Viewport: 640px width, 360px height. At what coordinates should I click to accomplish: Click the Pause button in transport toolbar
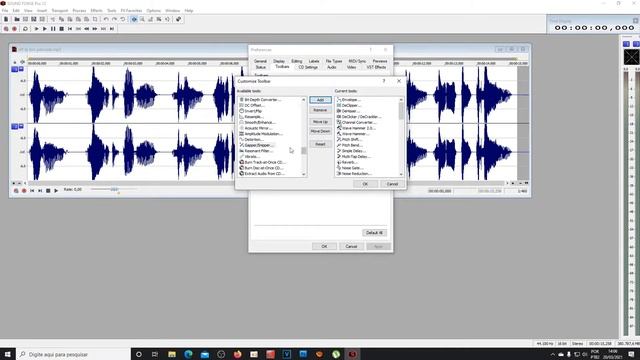click(53, 29)
